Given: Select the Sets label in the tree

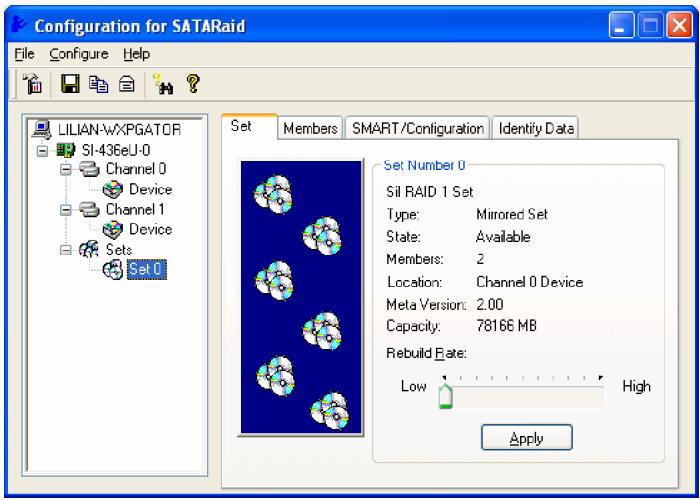Looking at the screenshot, I should click(x=118, y=250).
